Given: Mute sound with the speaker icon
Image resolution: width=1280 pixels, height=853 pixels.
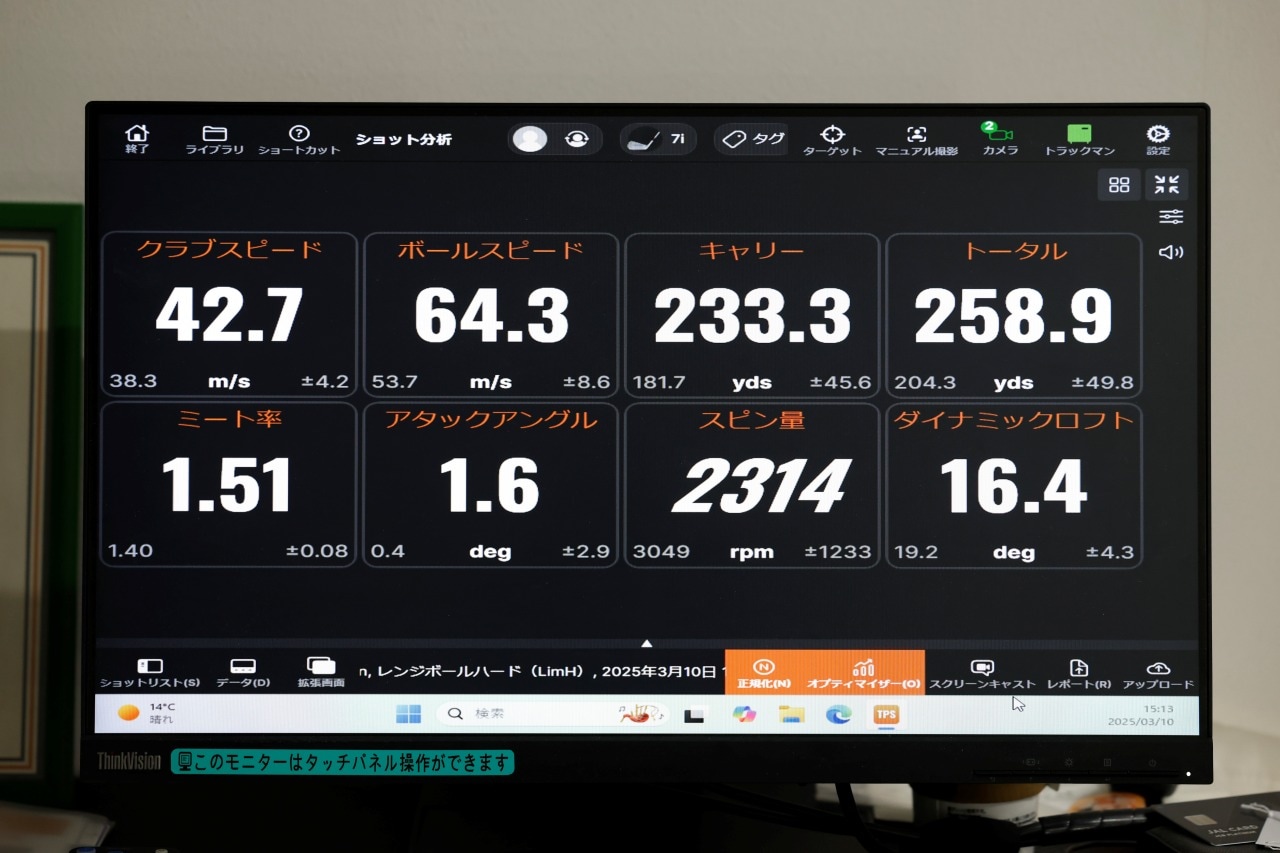Looking at the screenshot, I should coord(1170,252).
